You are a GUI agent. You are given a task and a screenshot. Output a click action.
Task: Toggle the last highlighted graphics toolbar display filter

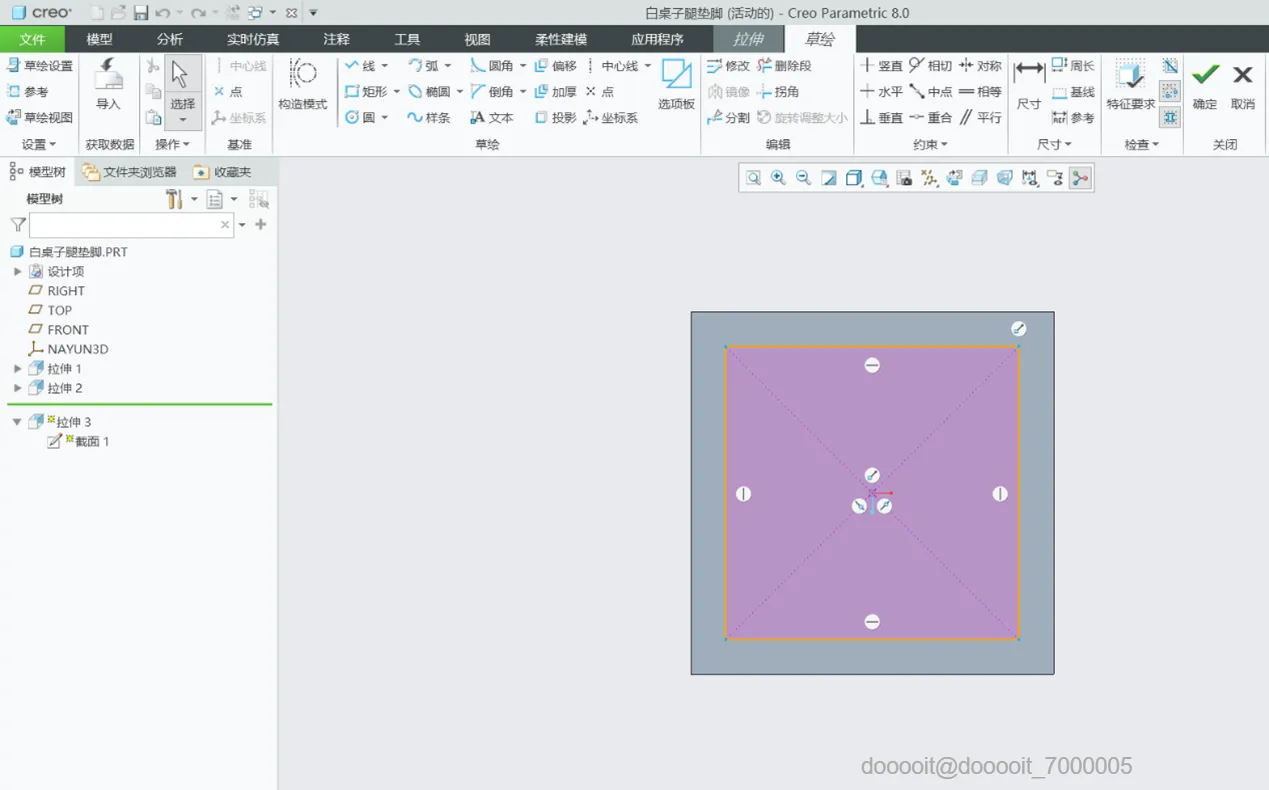(x=1080, y=178)
